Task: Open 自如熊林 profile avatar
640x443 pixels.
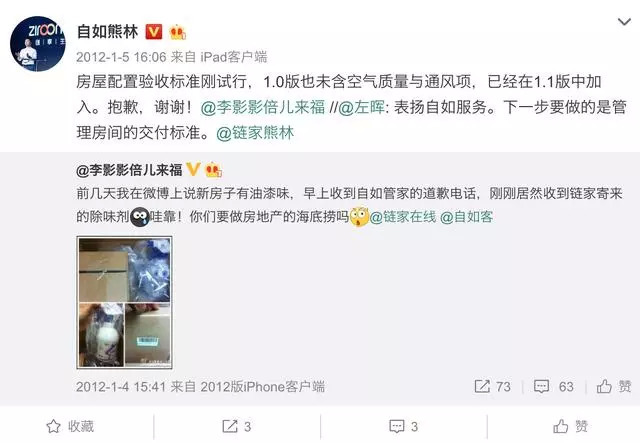Action: (38, 44)
